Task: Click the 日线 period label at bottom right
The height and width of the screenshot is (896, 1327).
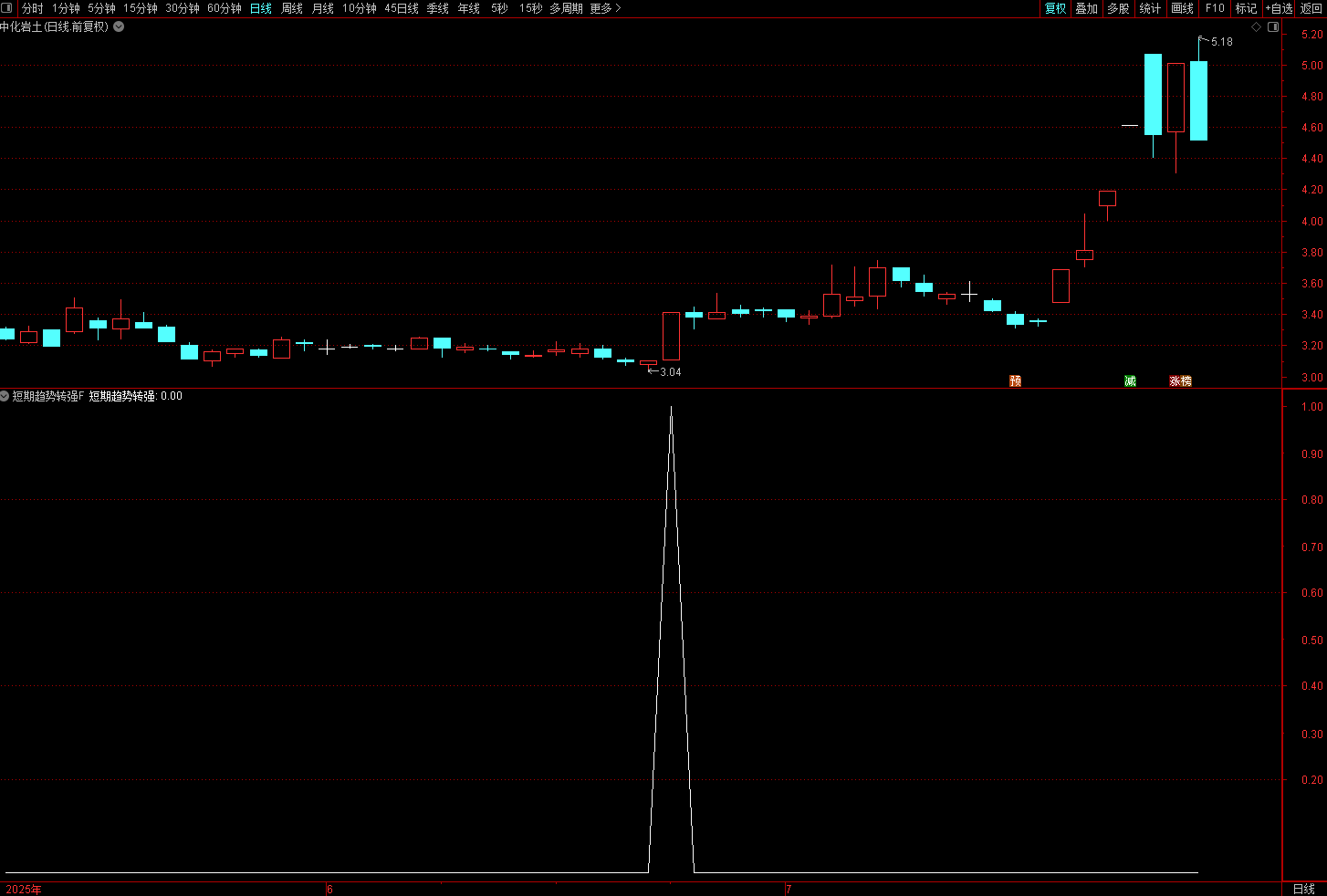Action: pos(1304,889)
